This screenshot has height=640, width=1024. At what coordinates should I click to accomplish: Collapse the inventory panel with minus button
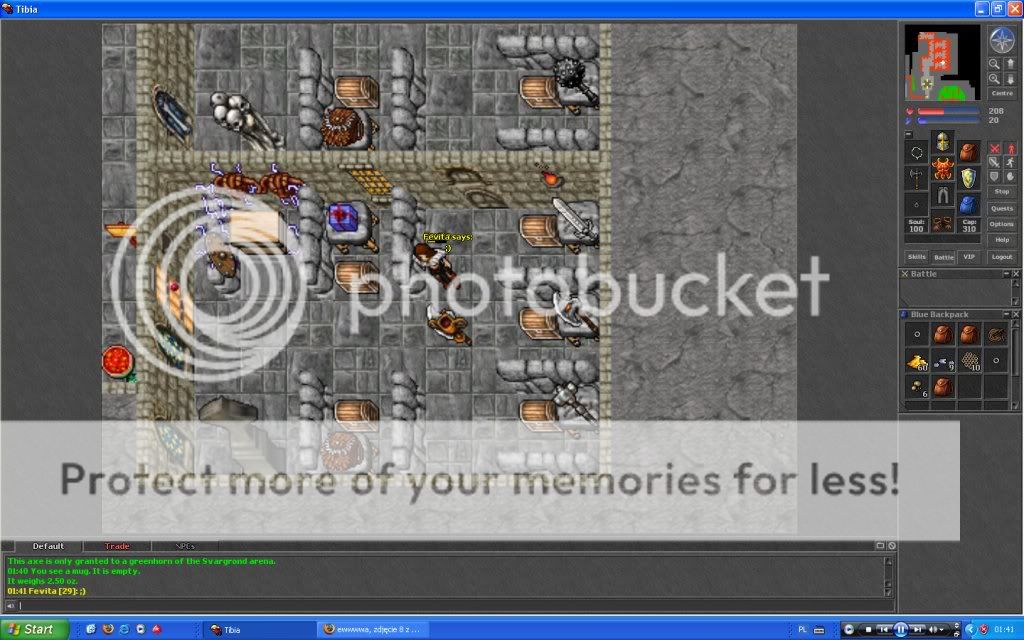coord(908,135)
